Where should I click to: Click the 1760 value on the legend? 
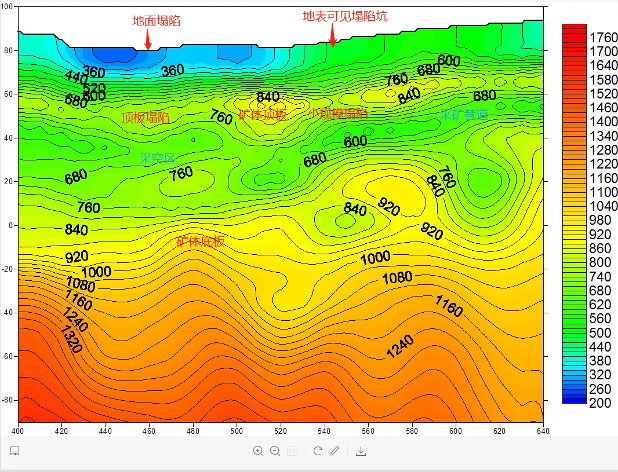coord(603,37)
